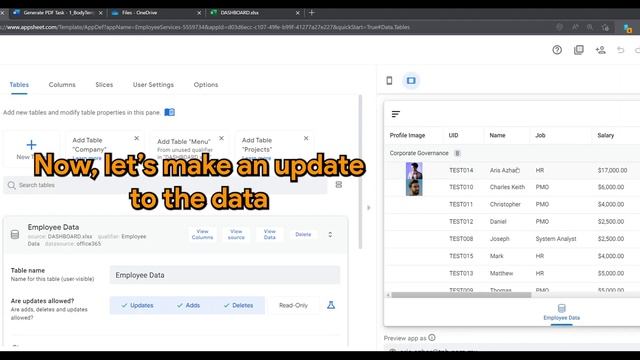Click the Profile Image column header

click(407, 135)
